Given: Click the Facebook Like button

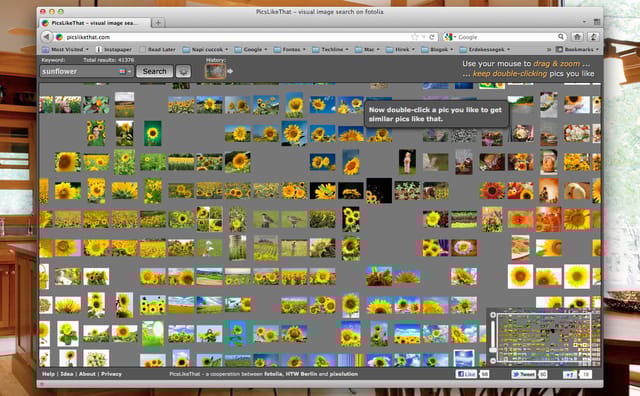Looking at the screenshot, I should click(466, 374).
